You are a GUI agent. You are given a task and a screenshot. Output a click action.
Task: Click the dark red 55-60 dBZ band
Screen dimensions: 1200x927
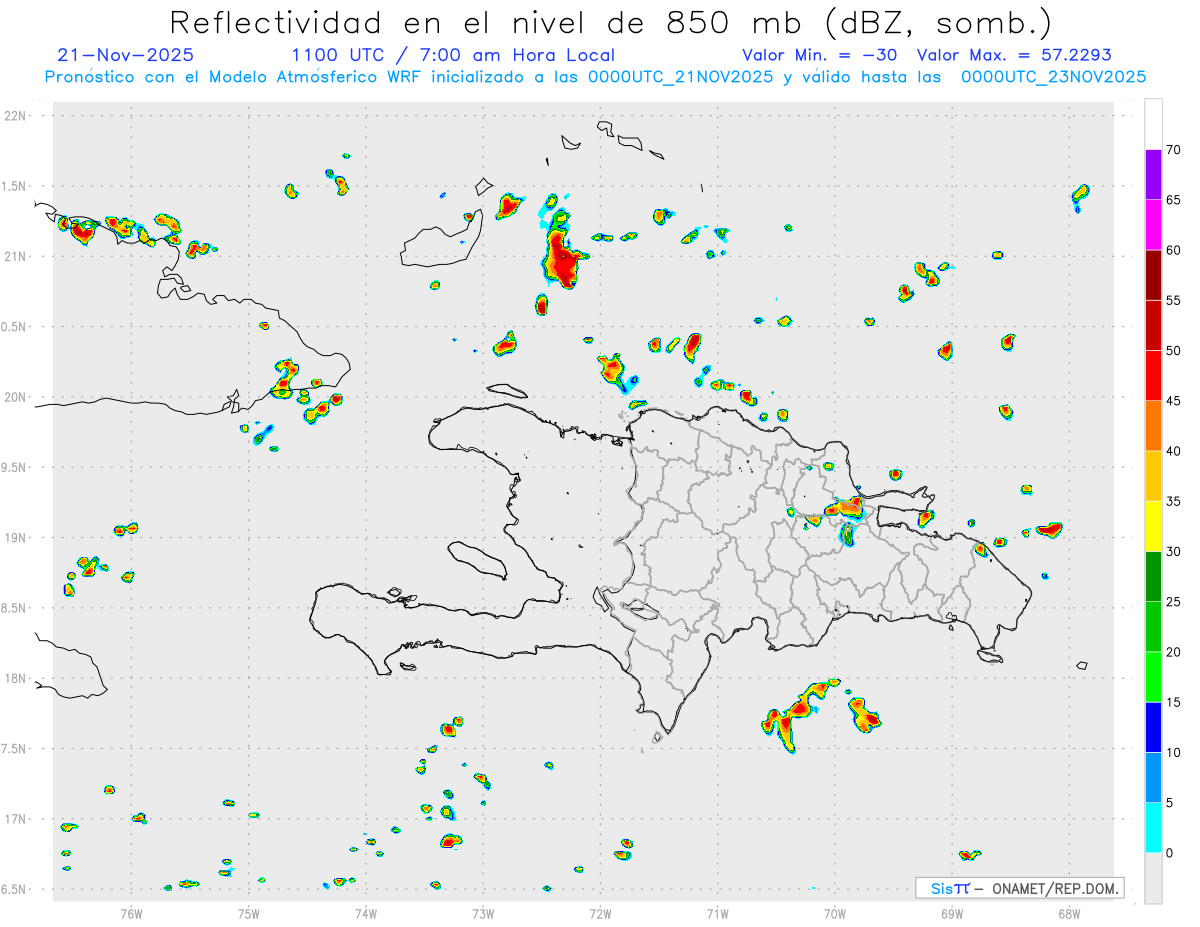click(x=1153, y=275)
